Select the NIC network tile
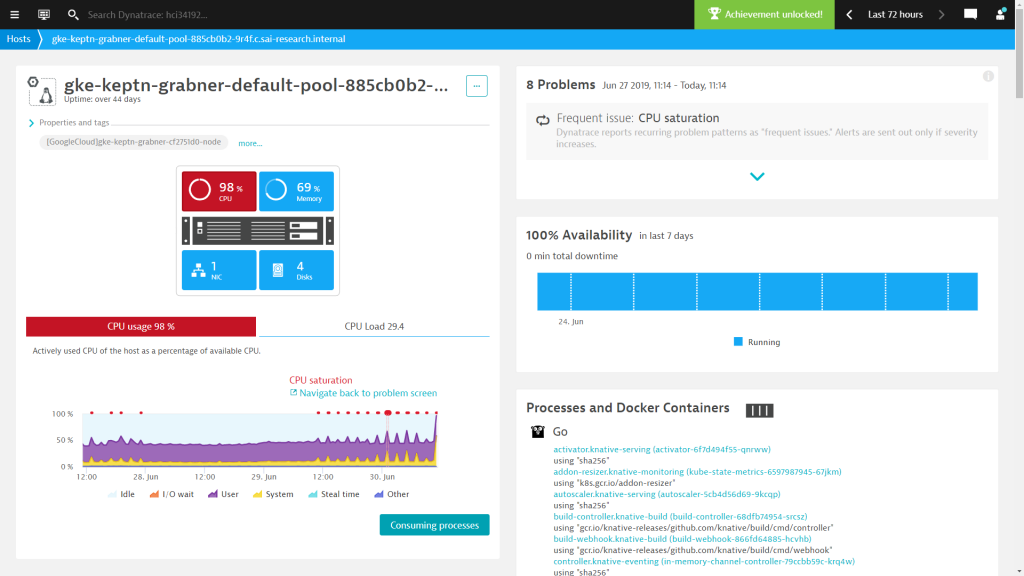Image resolution: width=1024 pixels, height=576 pixels. pyautogui.click(x=218, y=270)
